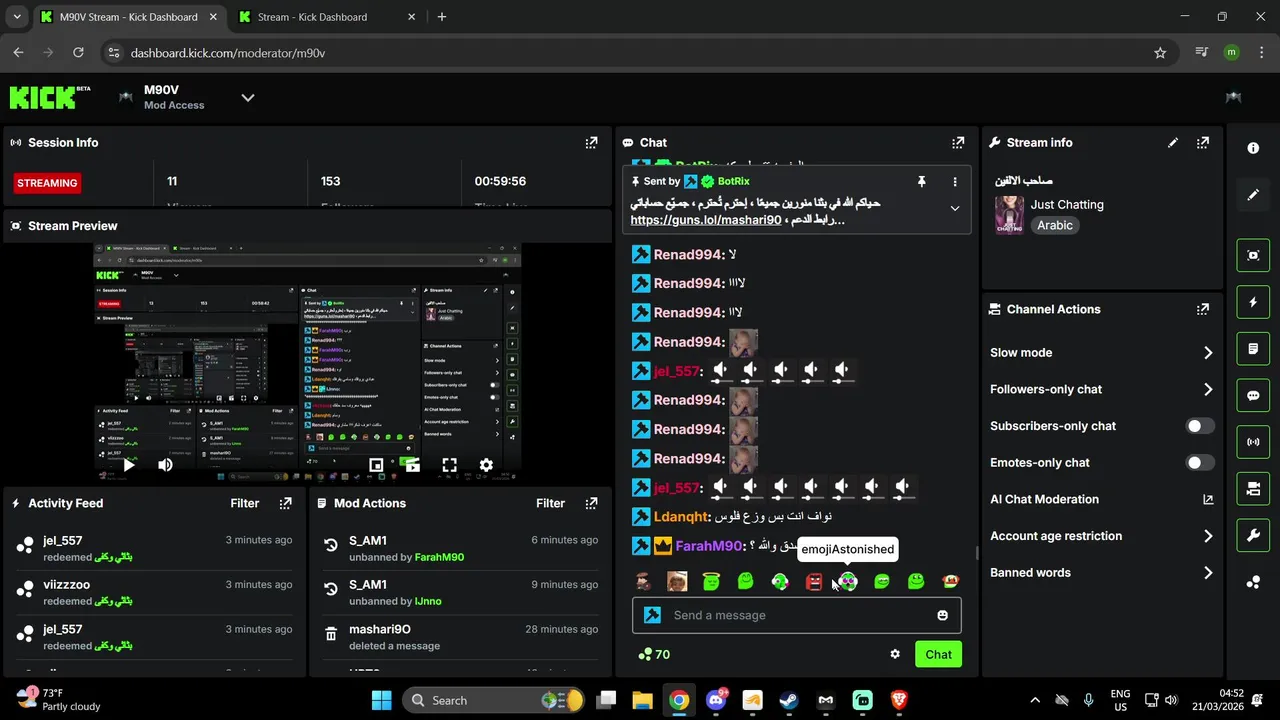This screenshot has height=720, width=1280.
Task: Pop out the Activity Feed panel
Action: (285, 504)
